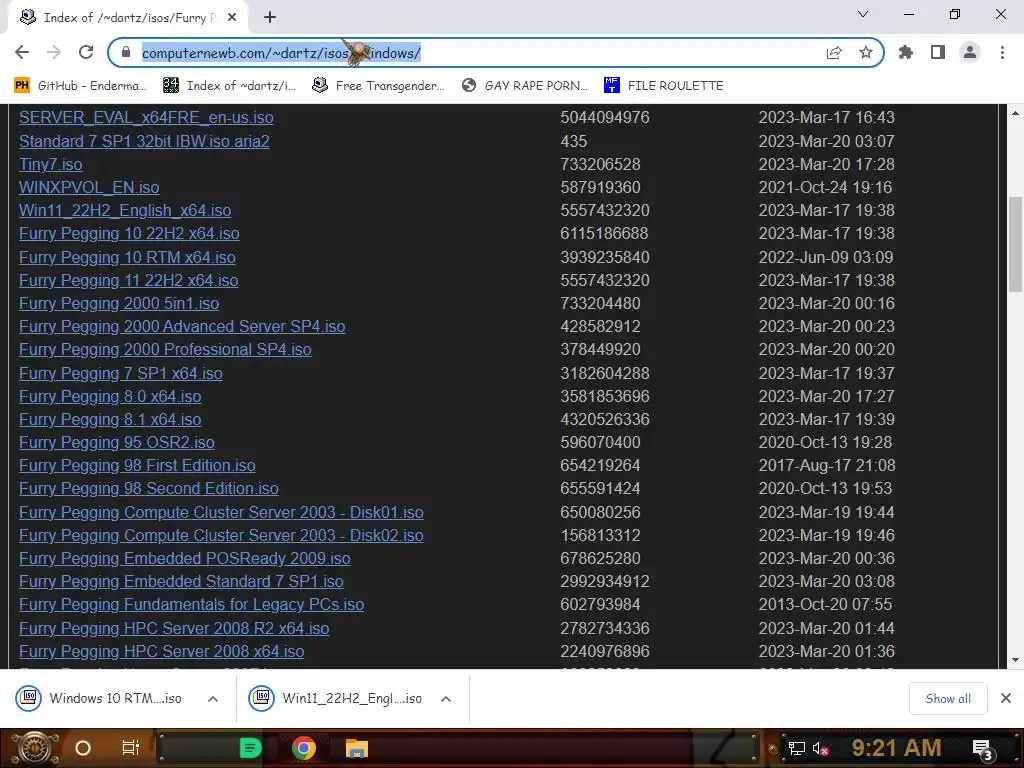Click the date 2021-Oct-24 19:16
Screen dimensions: 1024x768
point(825,187)
